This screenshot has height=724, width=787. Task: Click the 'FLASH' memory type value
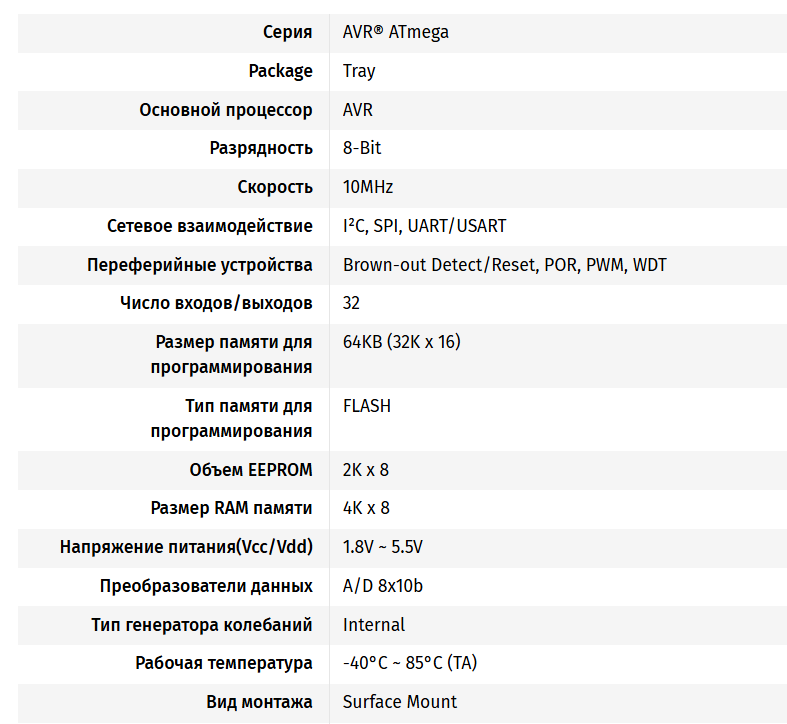[x=367, y=406]
